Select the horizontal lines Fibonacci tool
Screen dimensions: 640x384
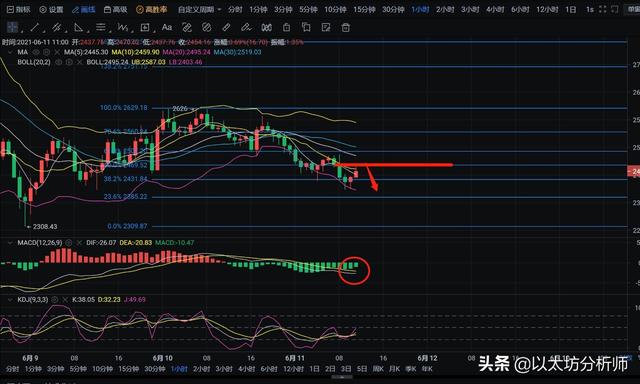coord(100,27)
